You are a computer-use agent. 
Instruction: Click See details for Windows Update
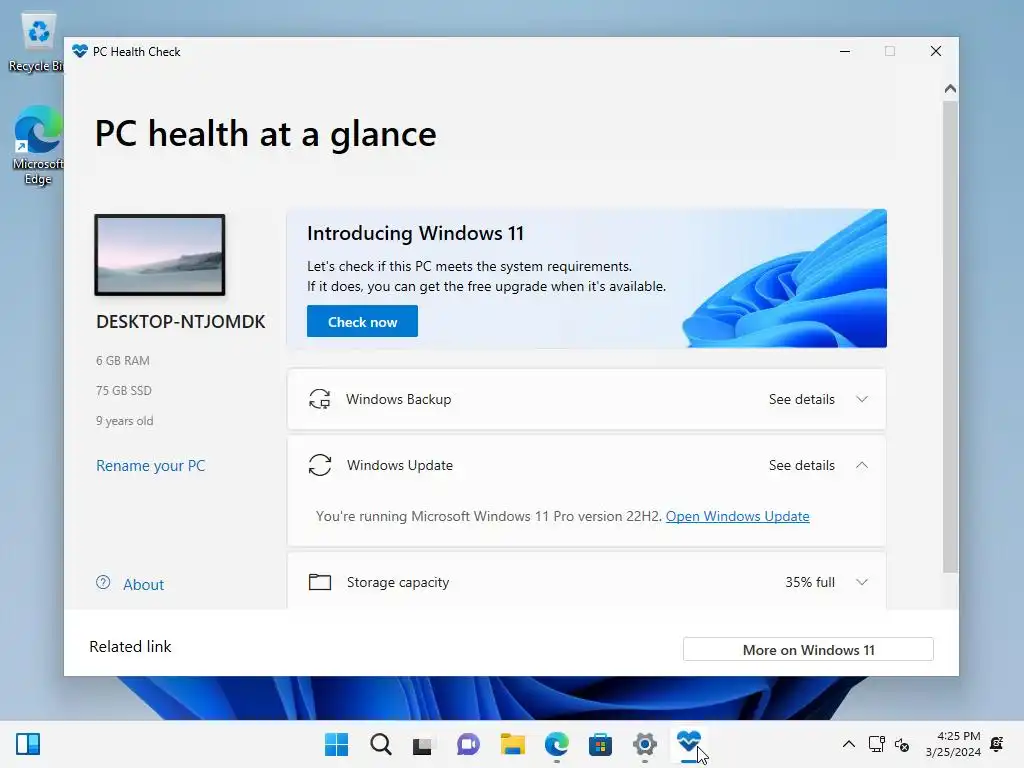[x=801, y=465]
